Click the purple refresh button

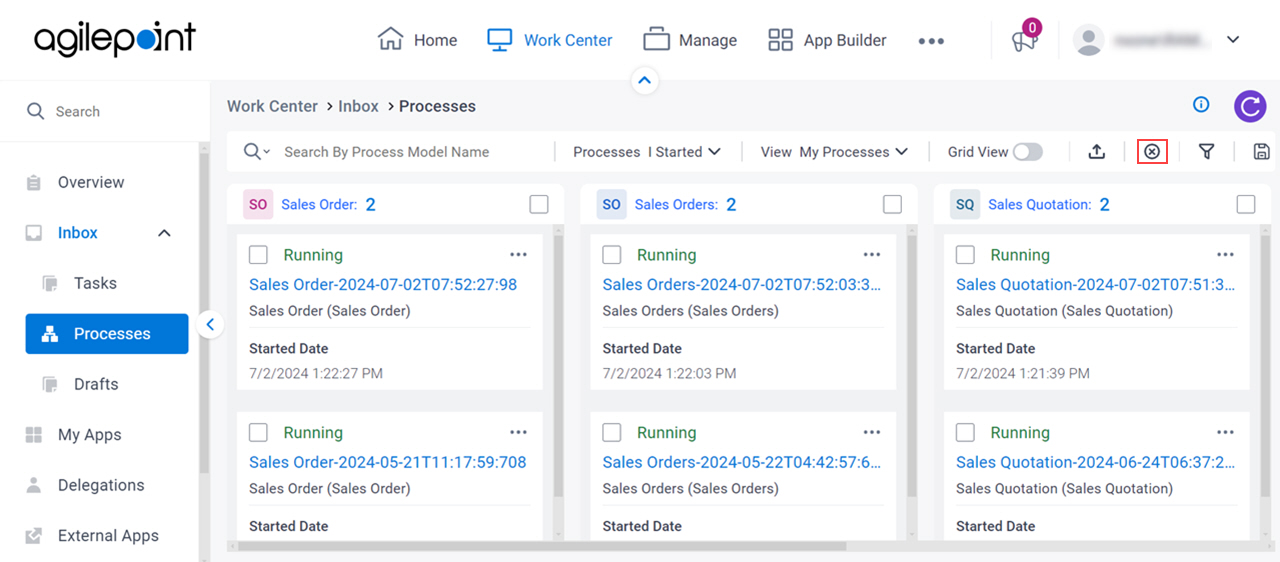tap(1250, 106)
